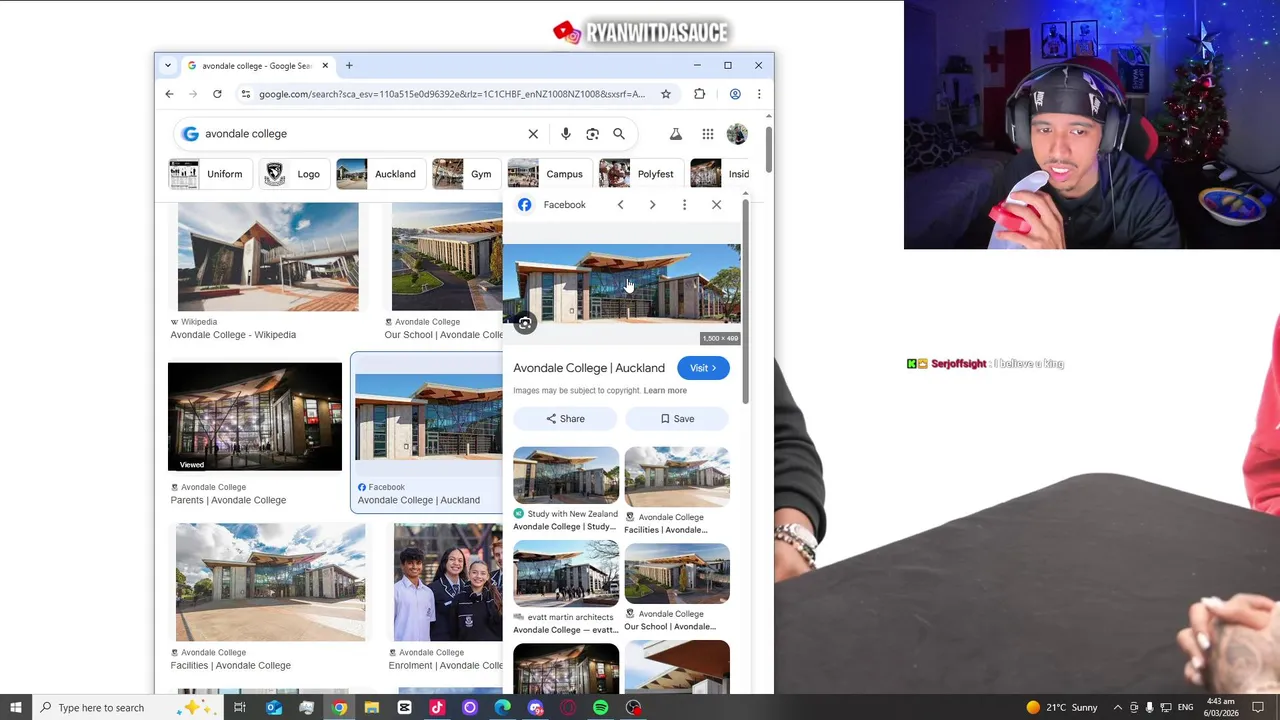Open Outlook from taskbar
Screen dimensions: 1280x720
[x=274, y=708]
